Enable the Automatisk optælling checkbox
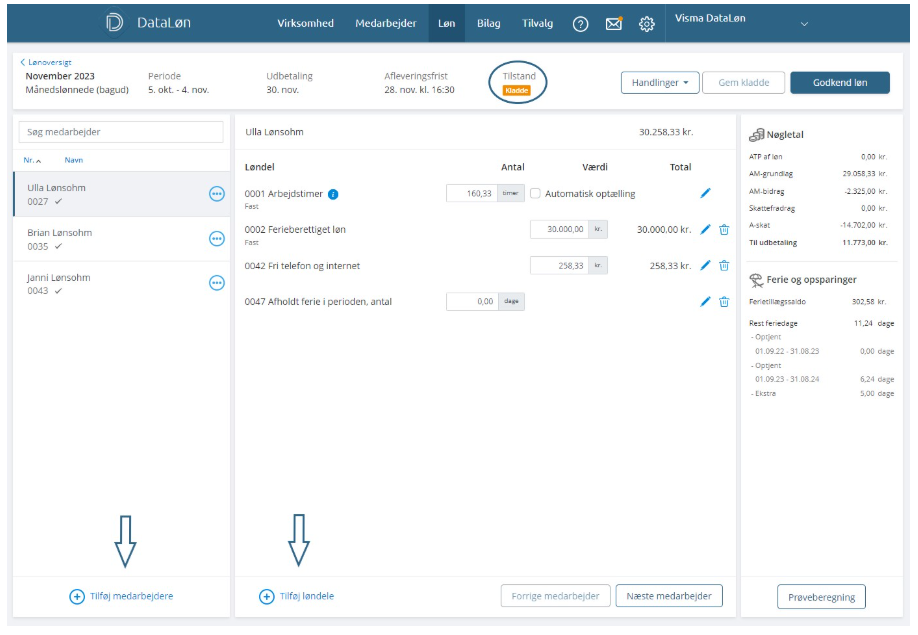The height and width of the screenshot is (635, 918). coord(536,194)
